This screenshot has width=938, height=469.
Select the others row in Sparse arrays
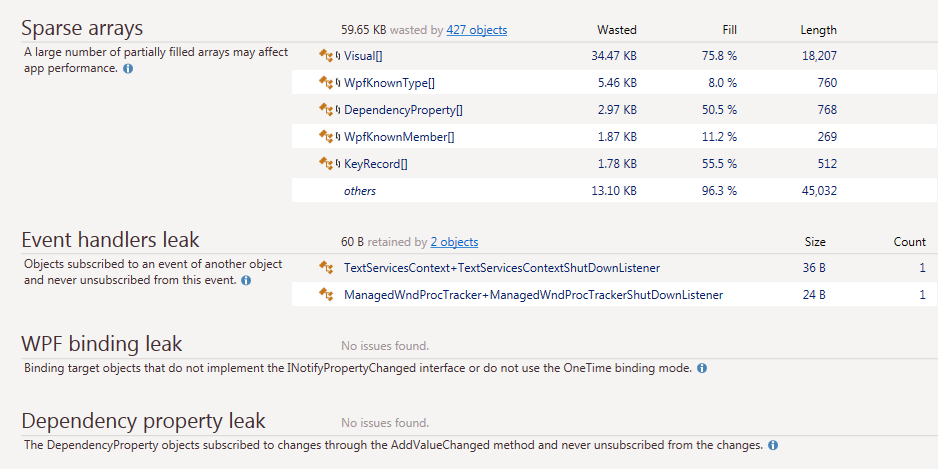359,191
